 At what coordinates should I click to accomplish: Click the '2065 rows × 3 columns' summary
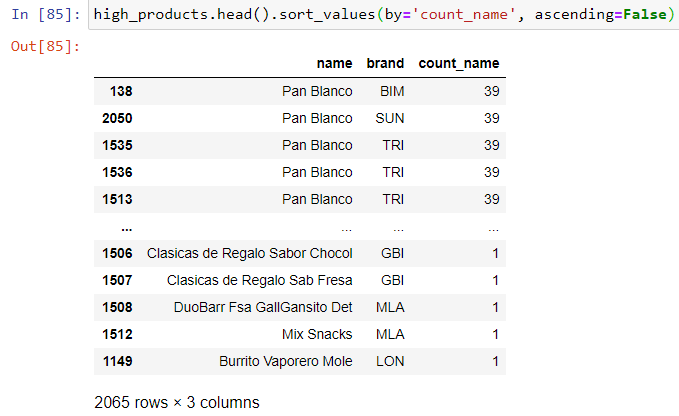tap(177, 402)
